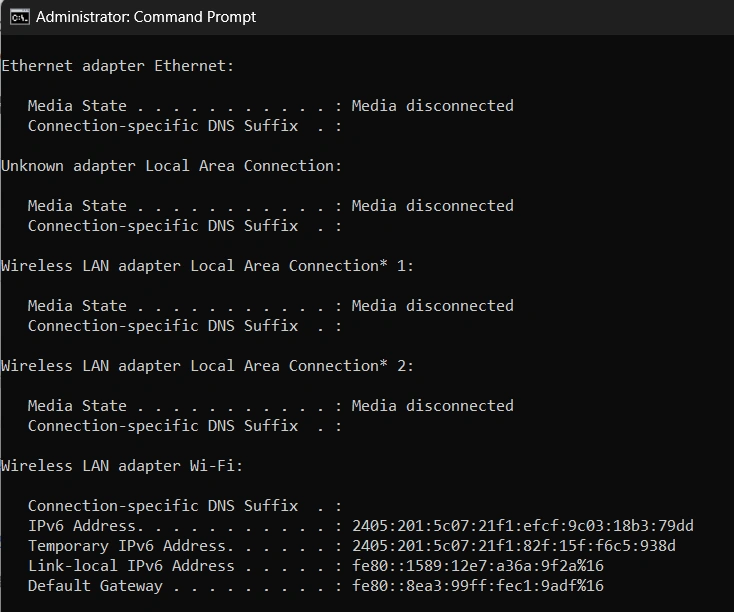Click 'Media disconnected' under Ethernet adapter Ethernet
The width and height of the screenshot is (734, 612).
click(x=433, y=106)
